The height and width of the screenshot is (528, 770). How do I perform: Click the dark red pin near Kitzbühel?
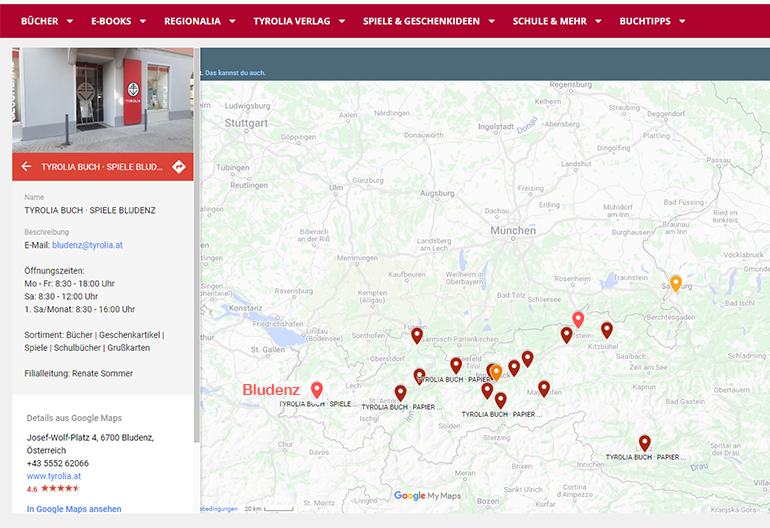coord(607,329)
